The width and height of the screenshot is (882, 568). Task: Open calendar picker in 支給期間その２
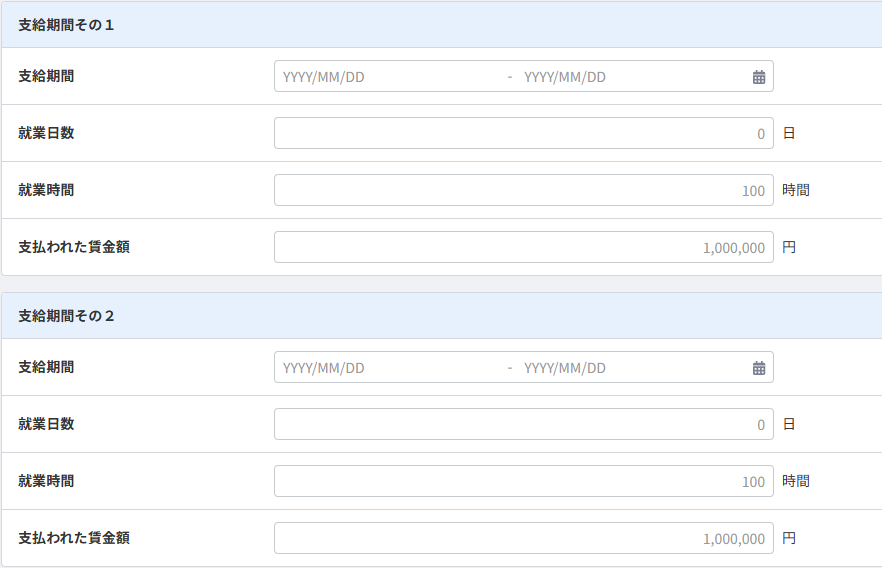coord(759,368)
